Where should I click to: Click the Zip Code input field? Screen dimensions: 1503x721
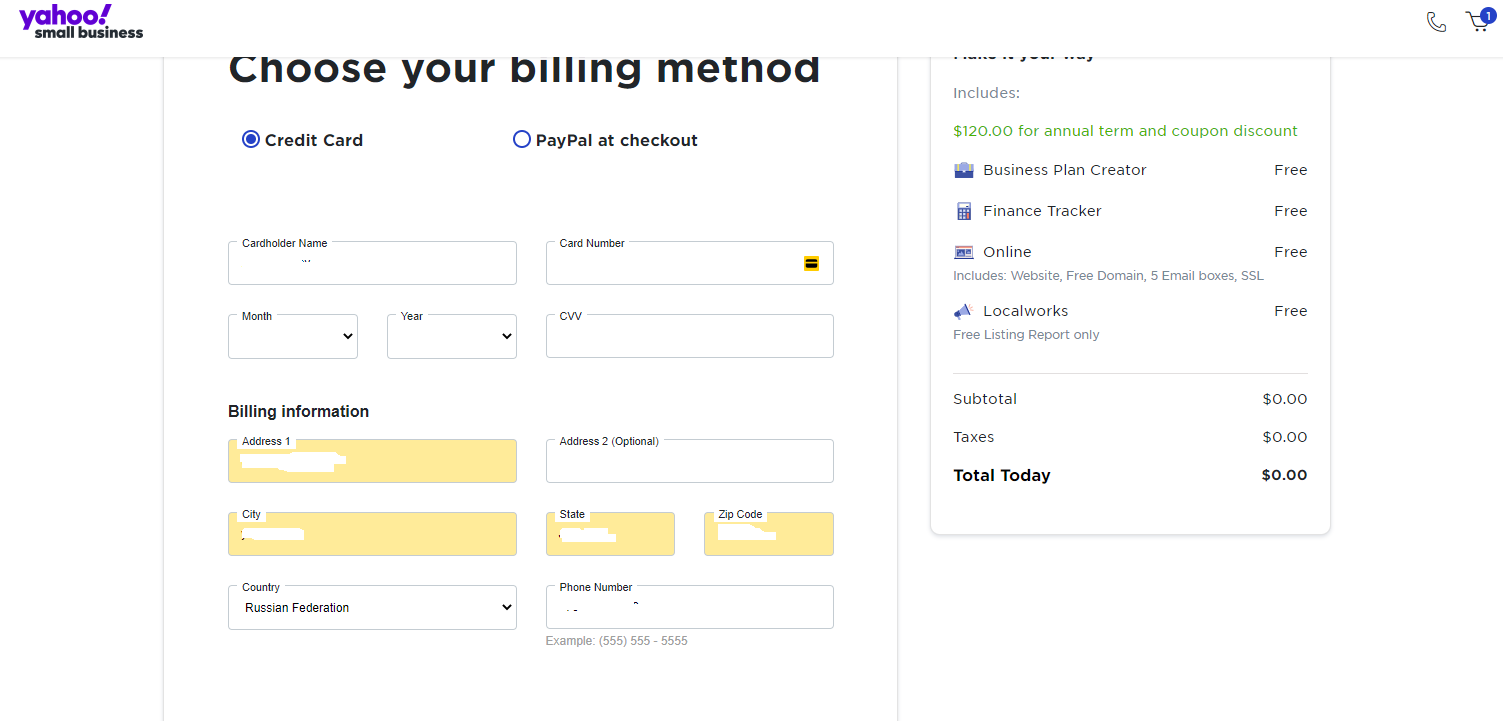[769, 534]
